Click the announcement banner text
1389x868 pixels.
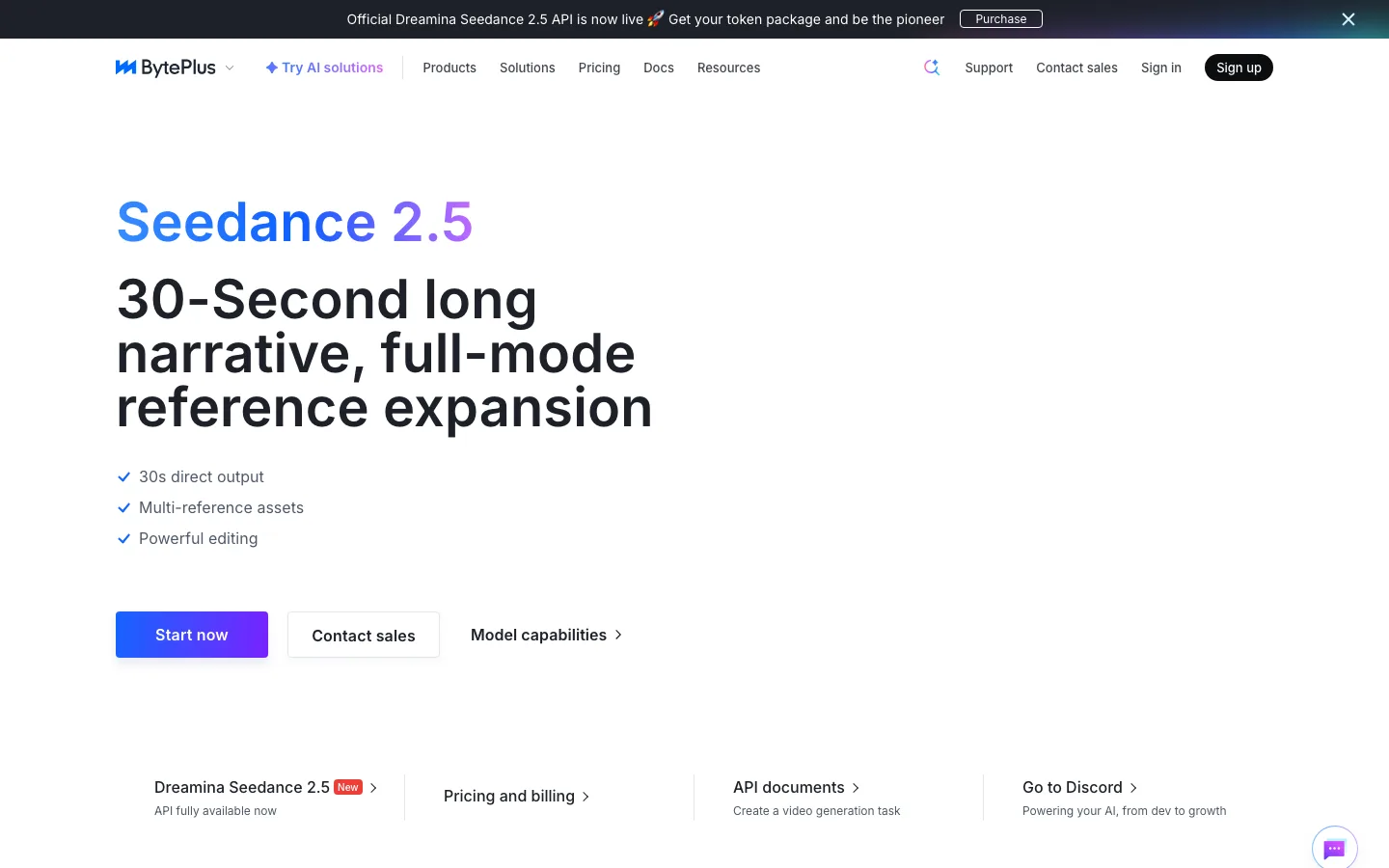click(645, 19)
